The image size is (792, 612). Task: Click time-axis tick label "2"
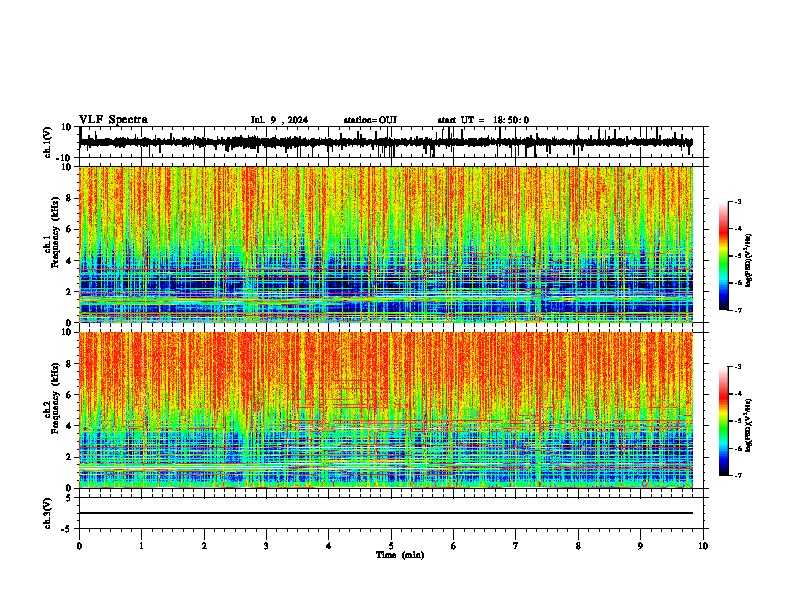pos(204,546)
